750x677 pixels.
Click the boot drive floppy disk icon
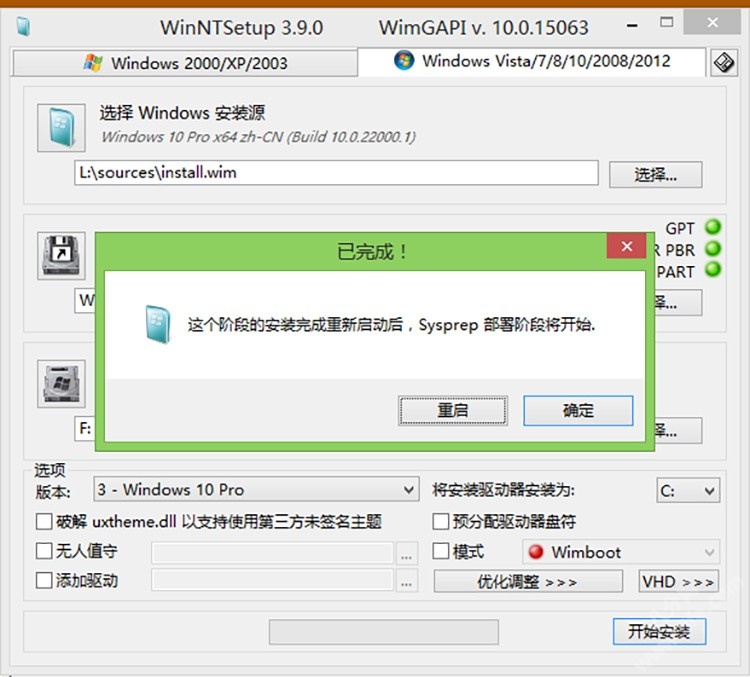[x=61, y=255]
